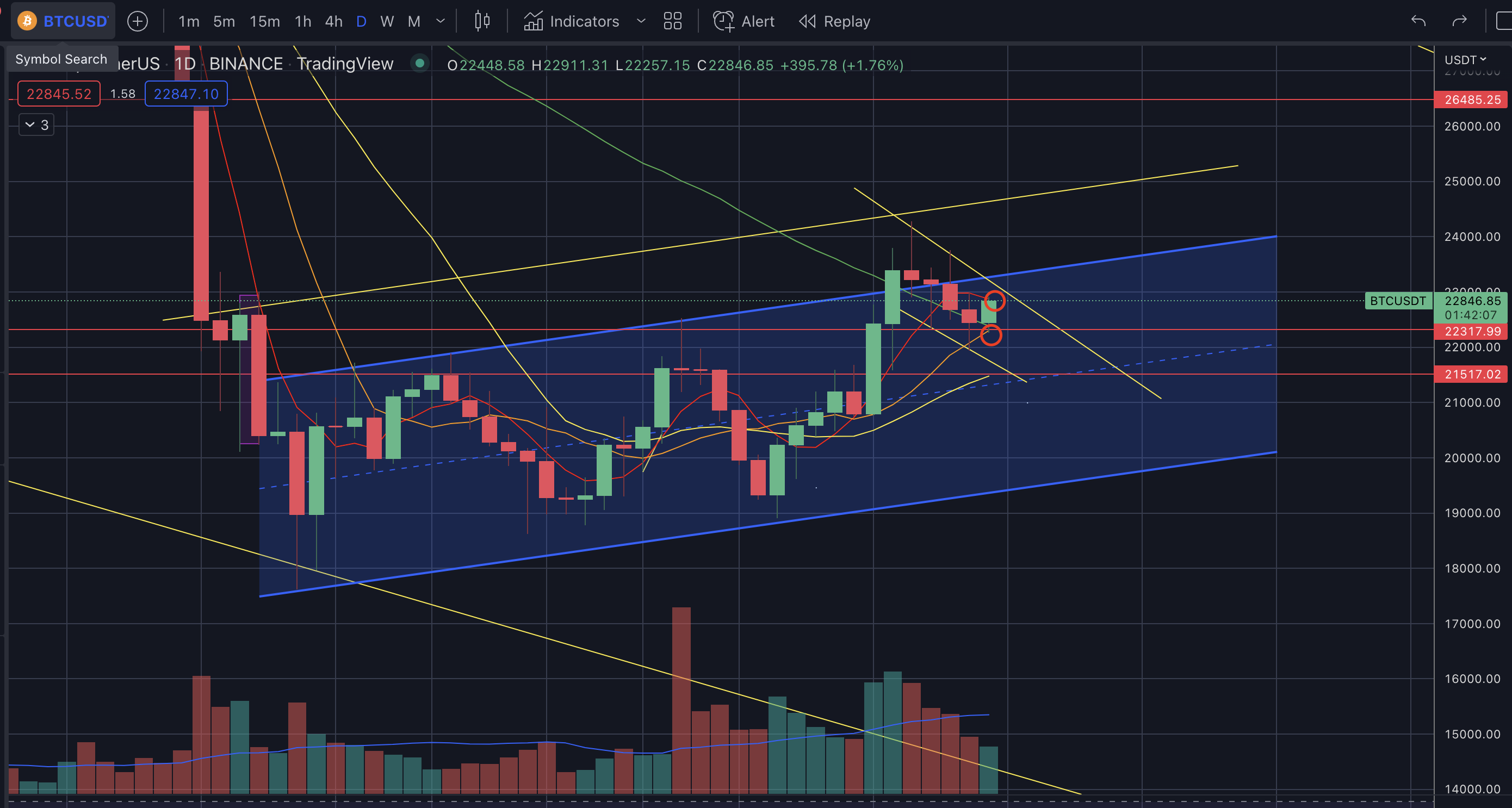Open the USDT currency dropdown

tap(1465, 60)
